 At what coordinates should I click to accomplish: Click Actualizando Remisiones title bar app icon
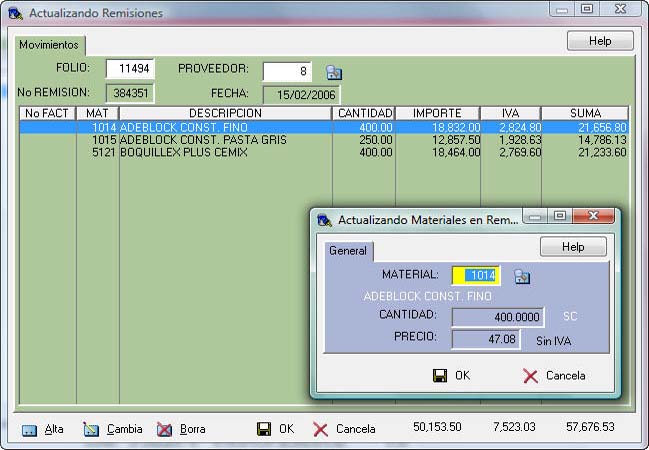click(15, 13)
